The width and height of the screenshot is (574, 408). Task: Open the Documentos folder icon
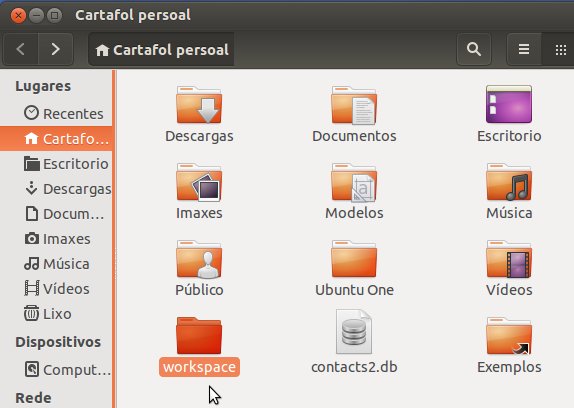tap(354, 105)
